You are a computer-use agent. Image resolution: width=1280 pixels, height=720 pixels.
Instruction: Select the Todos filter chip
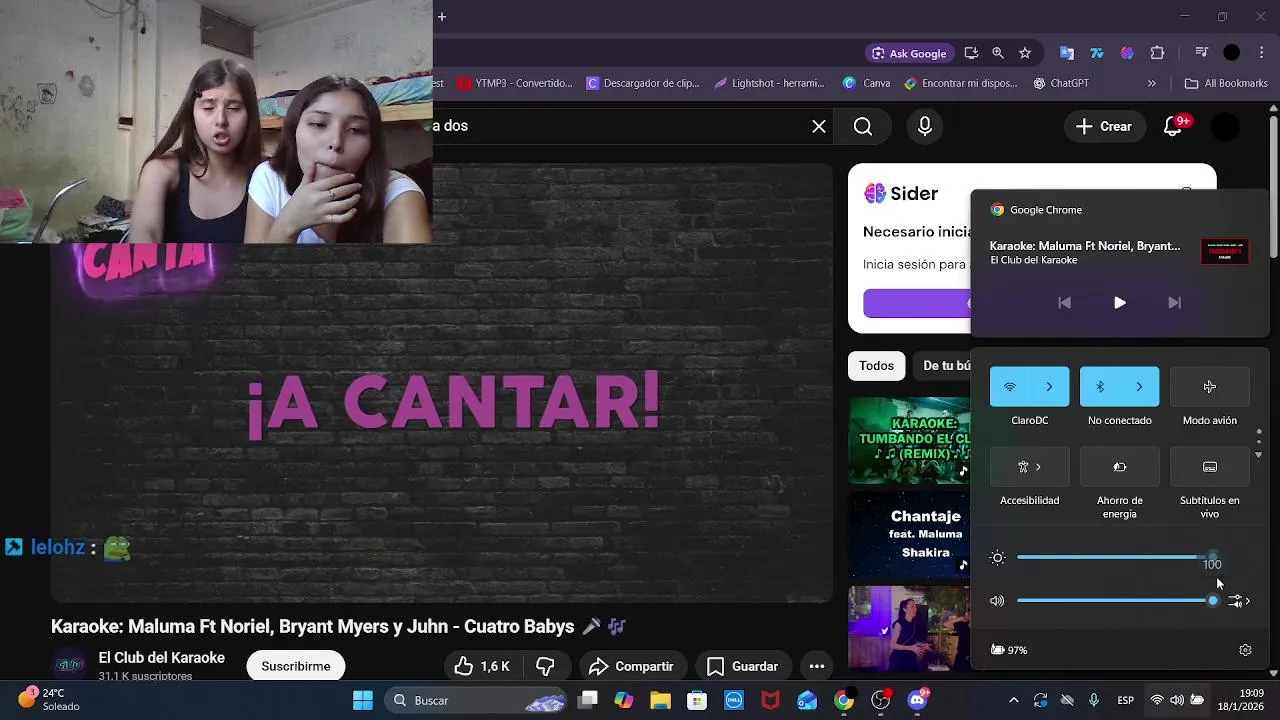[877, 366]
